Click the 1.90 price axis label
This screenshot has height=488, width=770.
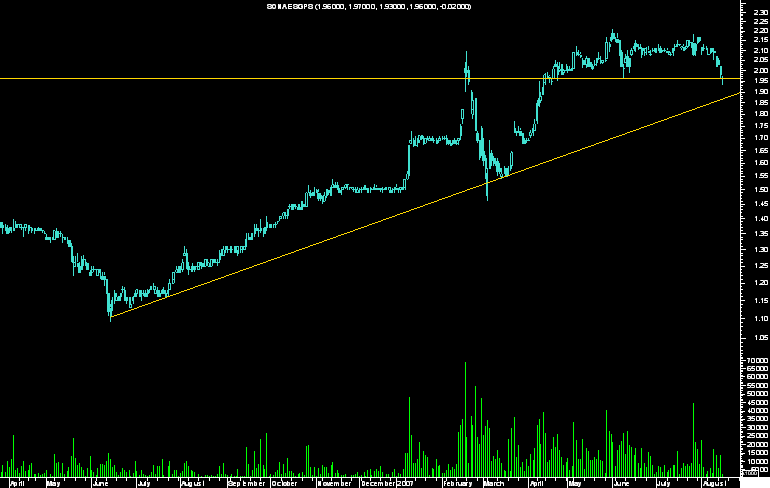[760, 92]
